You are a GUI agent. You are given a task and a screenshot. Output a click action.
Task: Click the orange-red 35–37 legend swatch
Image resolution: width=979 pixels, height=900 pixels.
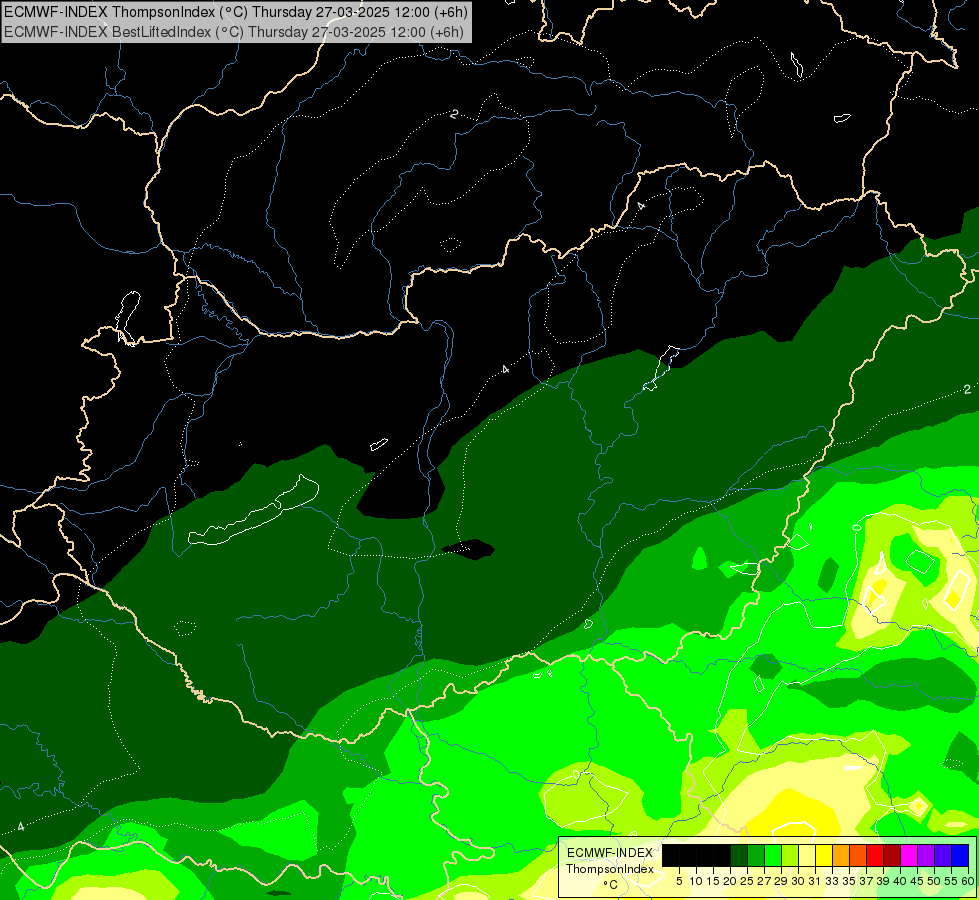[858, 855]
